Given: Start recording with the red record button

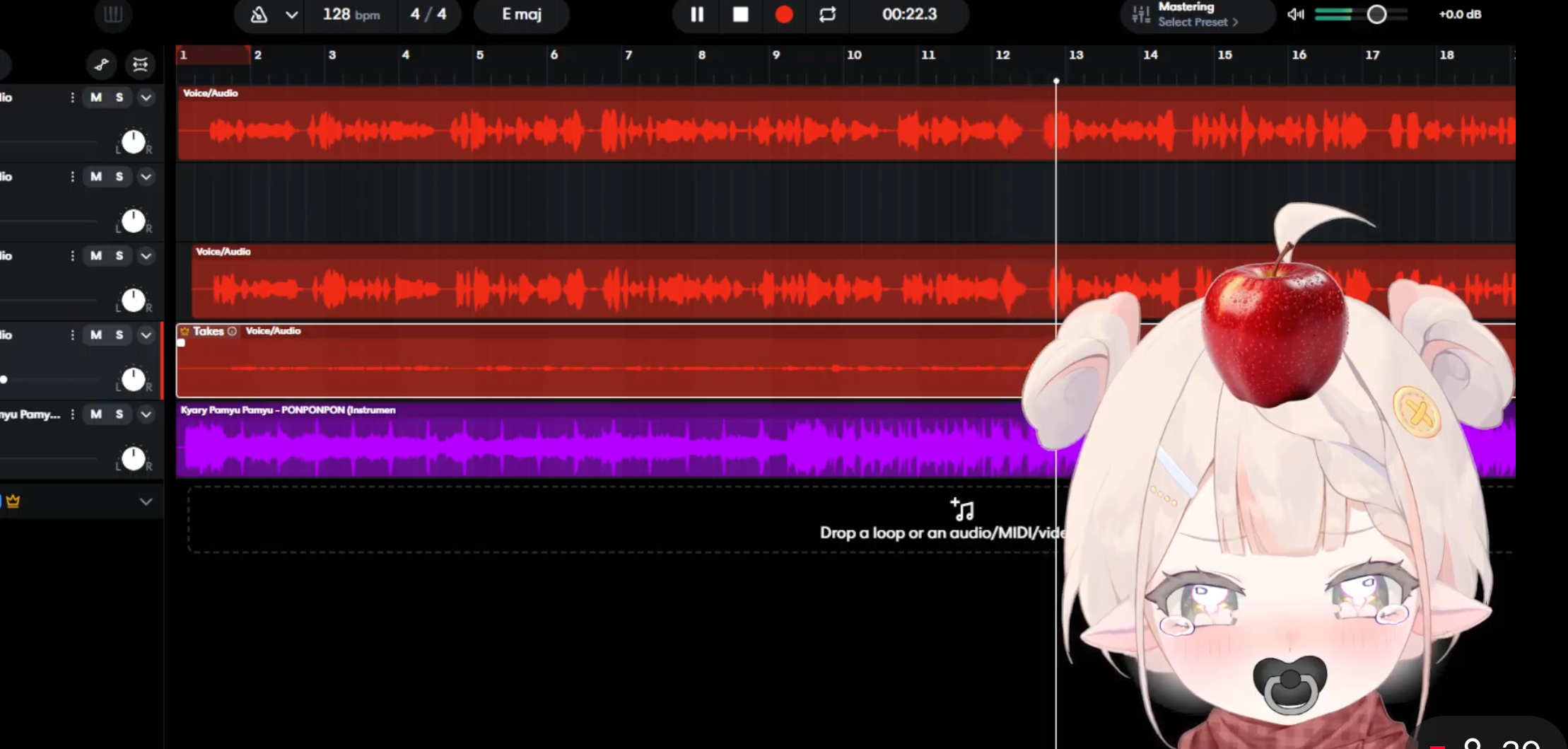Looking at the screenshot, I should click(x=783, y=14).
